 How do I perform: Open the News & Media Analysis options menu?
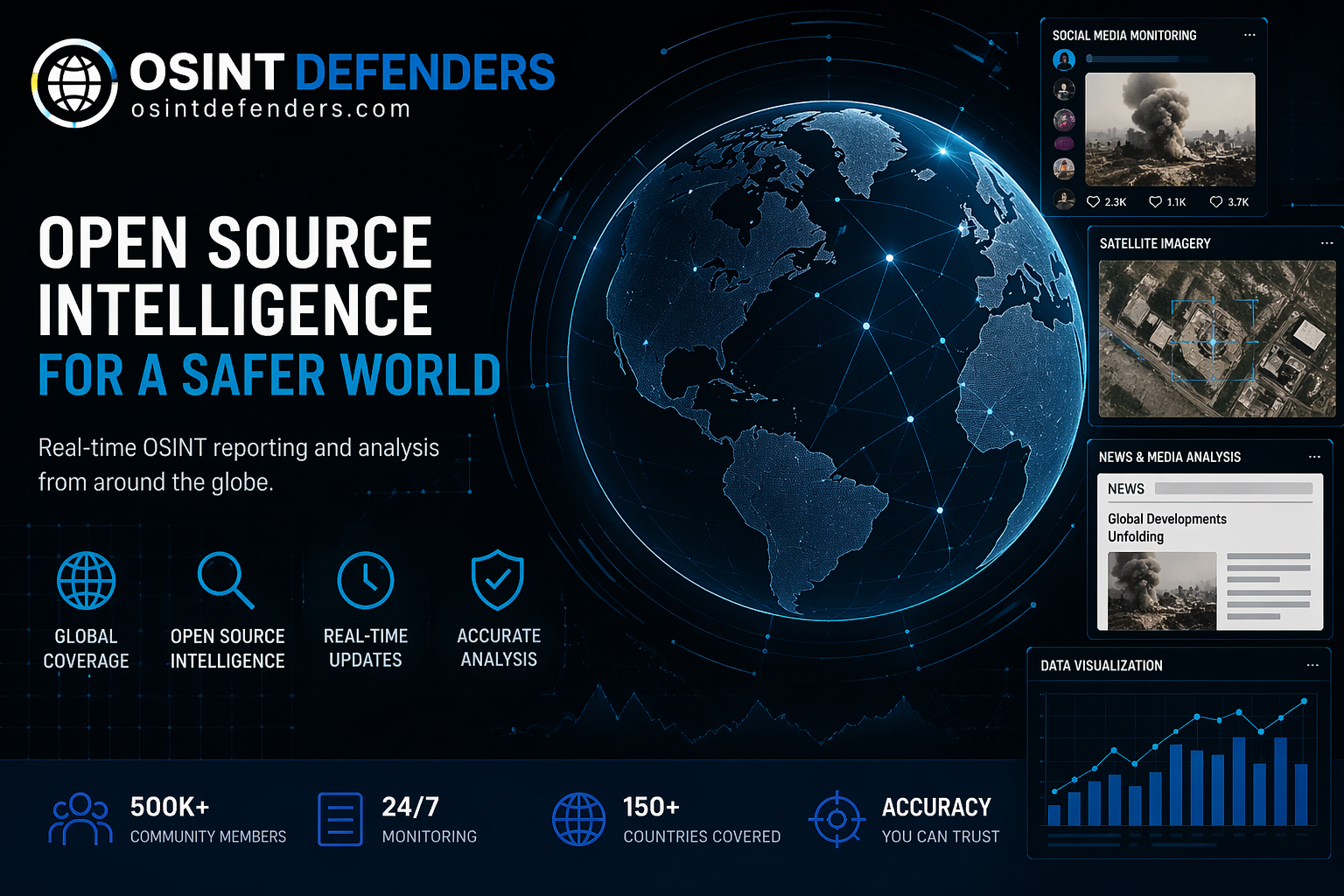point(1315,456)
